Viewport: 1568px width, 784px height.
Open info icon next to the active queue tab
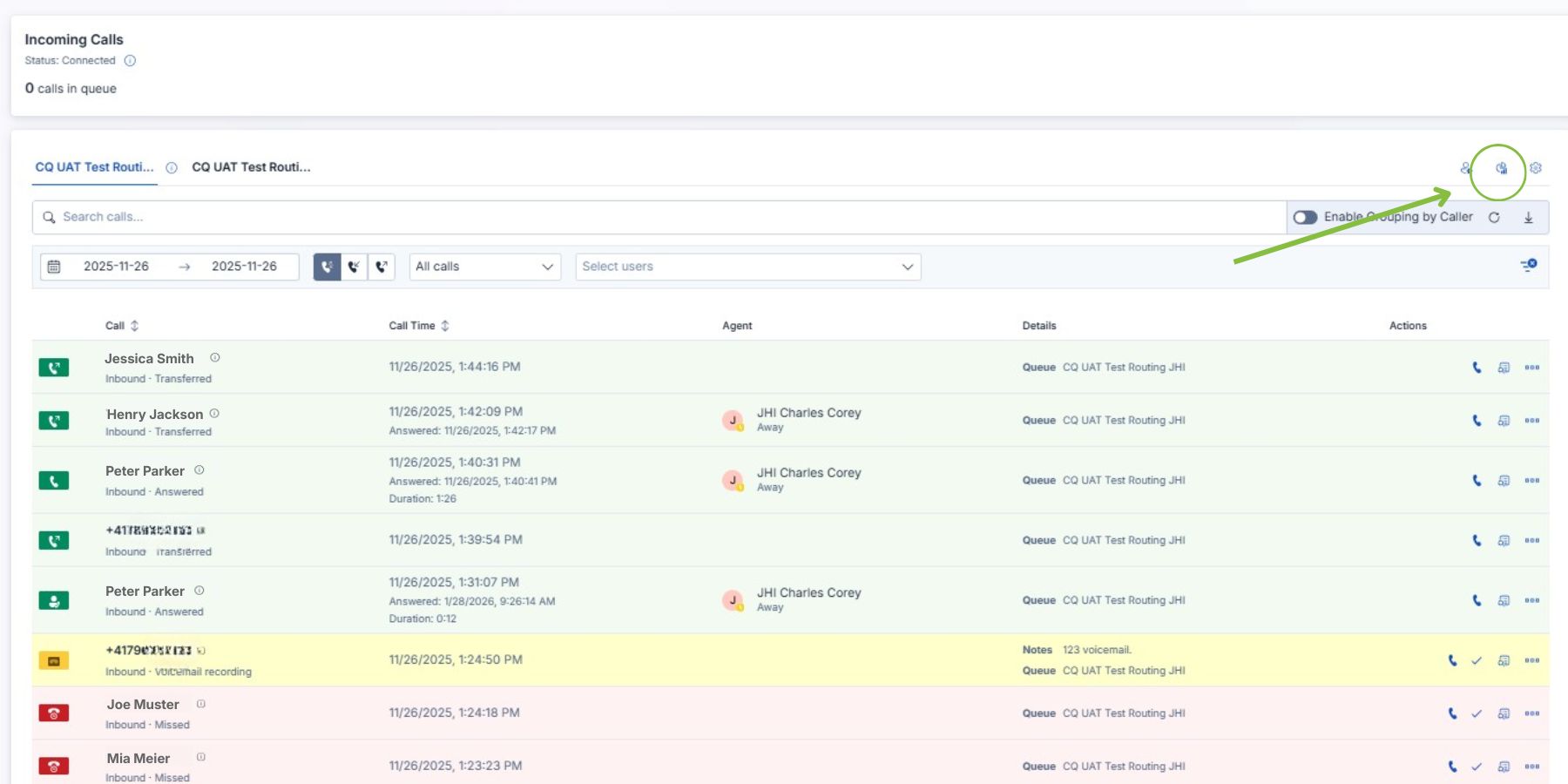point(172,168)
